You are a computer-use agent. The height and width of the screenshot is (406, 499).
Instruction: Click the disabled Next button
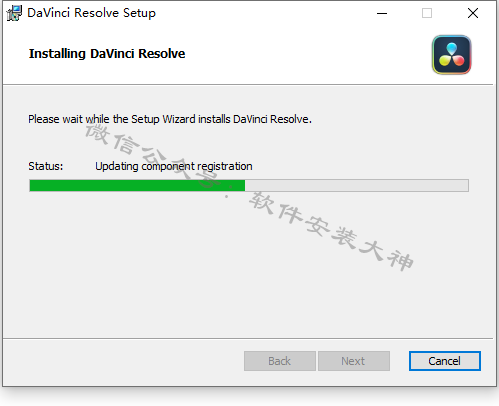(354, 361)
